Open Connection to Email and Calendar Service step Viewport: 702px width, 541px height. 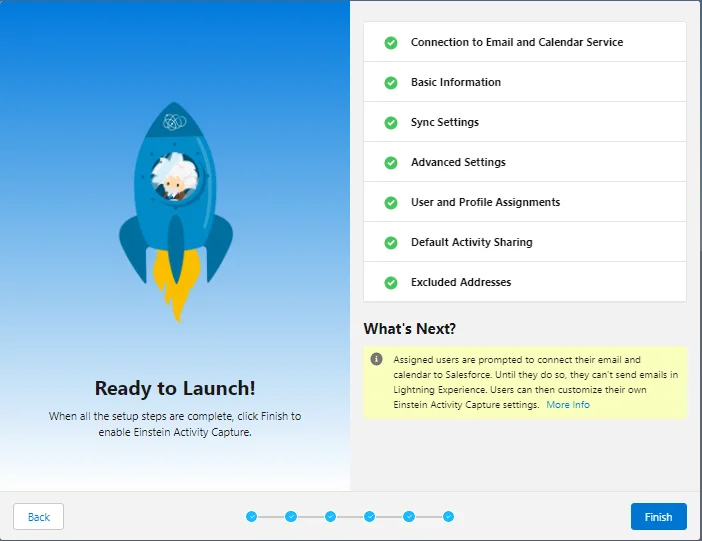[x=525, y=42]
